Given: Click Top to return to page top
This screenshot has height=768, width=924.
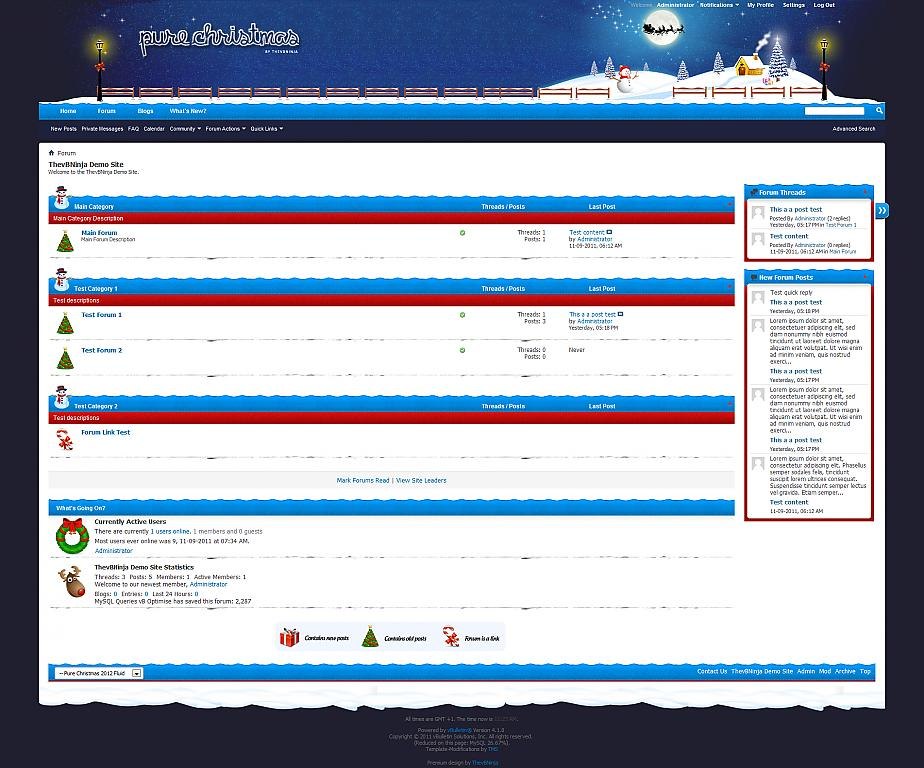Looking at the screenshot, I should pyautogui.click(x=865, y=671).
